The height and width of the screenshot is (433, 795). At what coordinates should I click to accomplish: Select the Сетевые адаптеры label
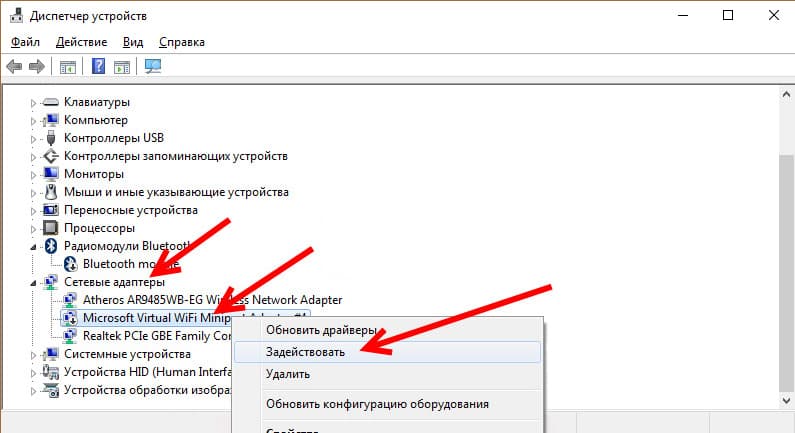(x=114, y=282)
